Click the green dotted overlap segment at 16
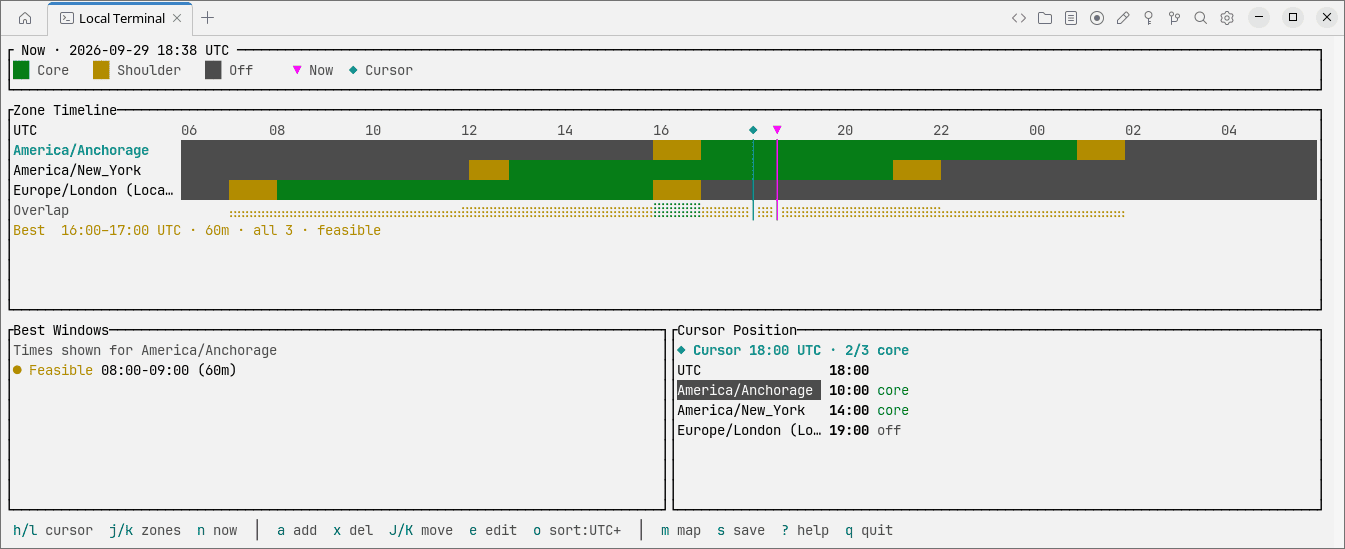Screen dimensions: 1345x549 pyautogui.click(x=677, y=210)
